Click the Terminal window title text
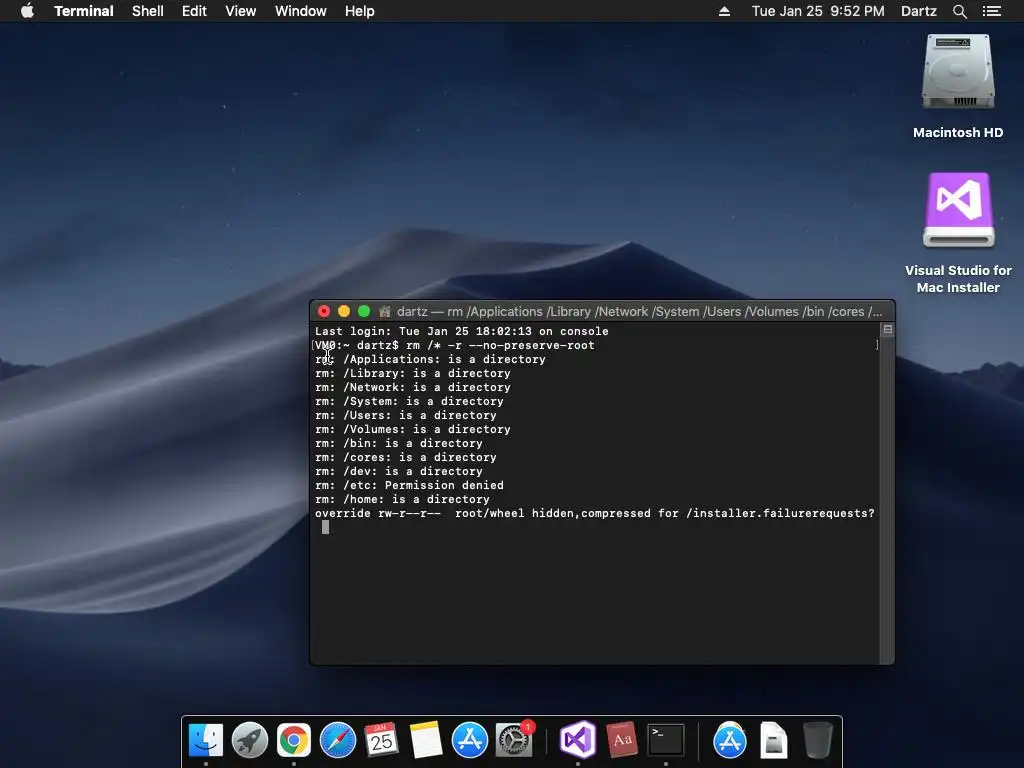Viewport: 1024px width, 768px height. click(639, 312)
